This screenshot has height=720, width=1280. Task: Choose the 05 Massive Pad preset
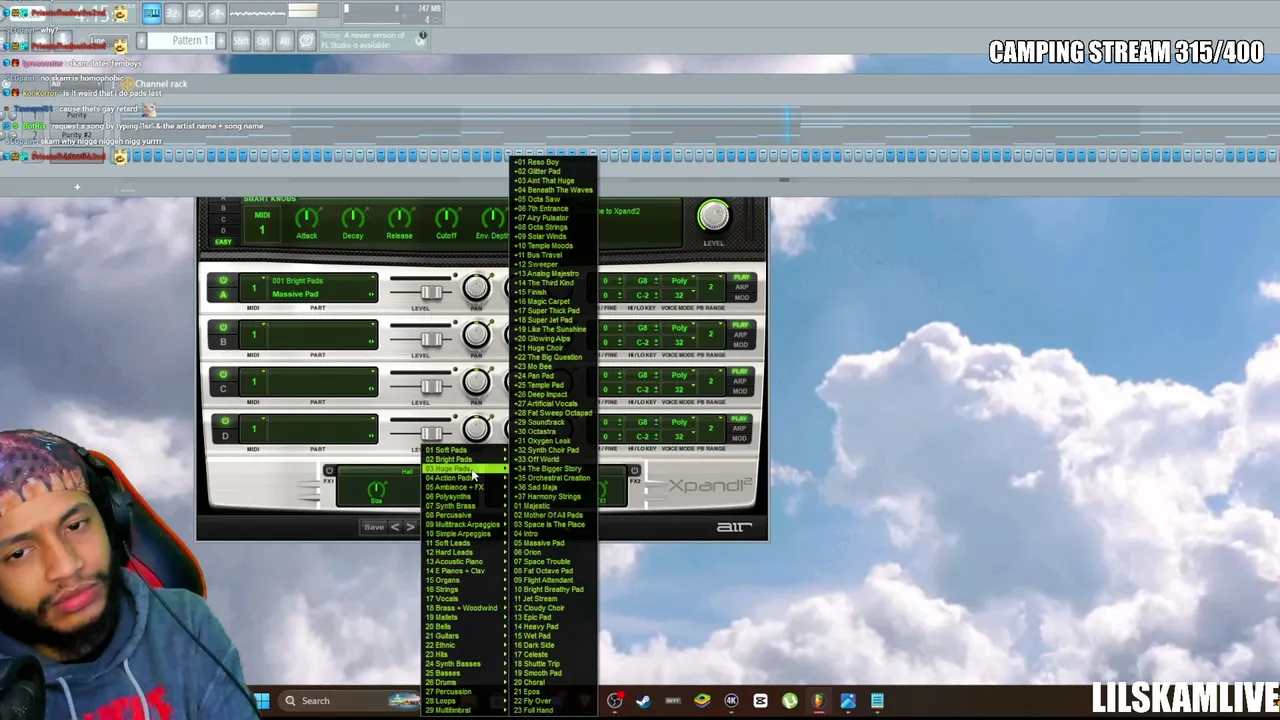tap(553, 543)
